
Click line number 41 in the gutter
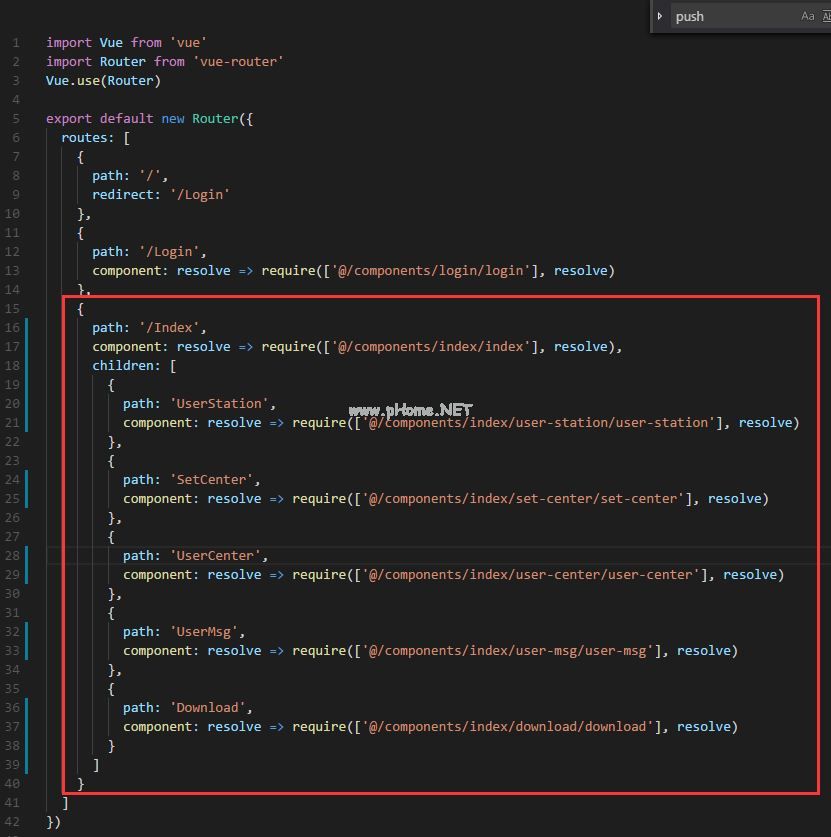click(x=12, y=803)
